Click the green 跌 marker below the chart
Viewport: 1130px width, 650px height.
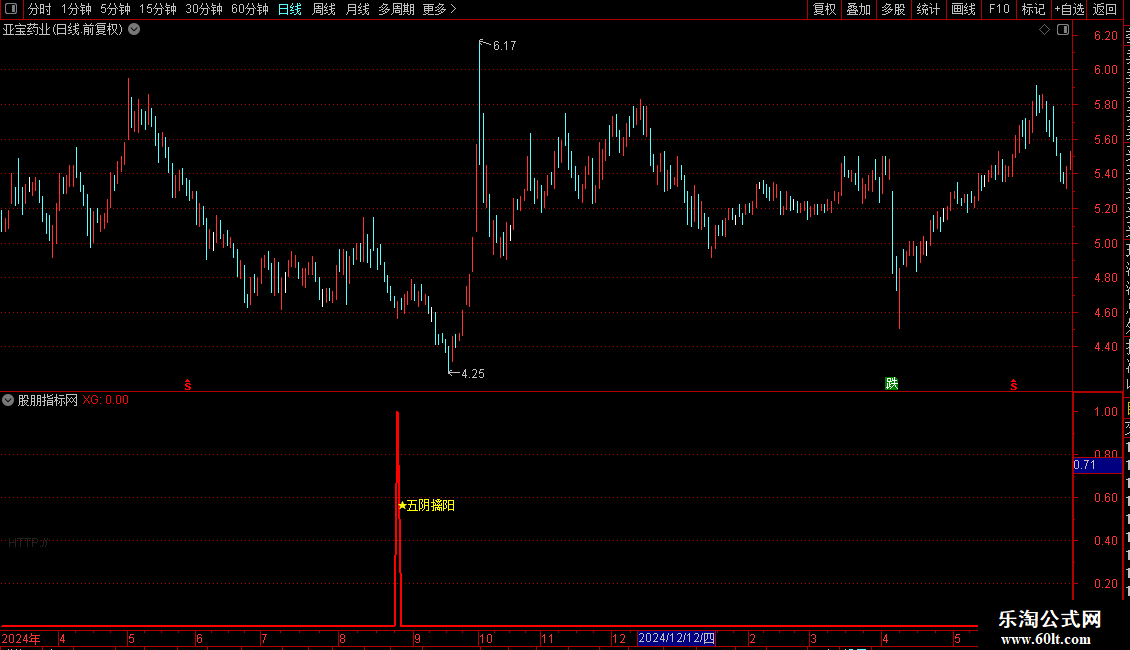tap(891, 383)
